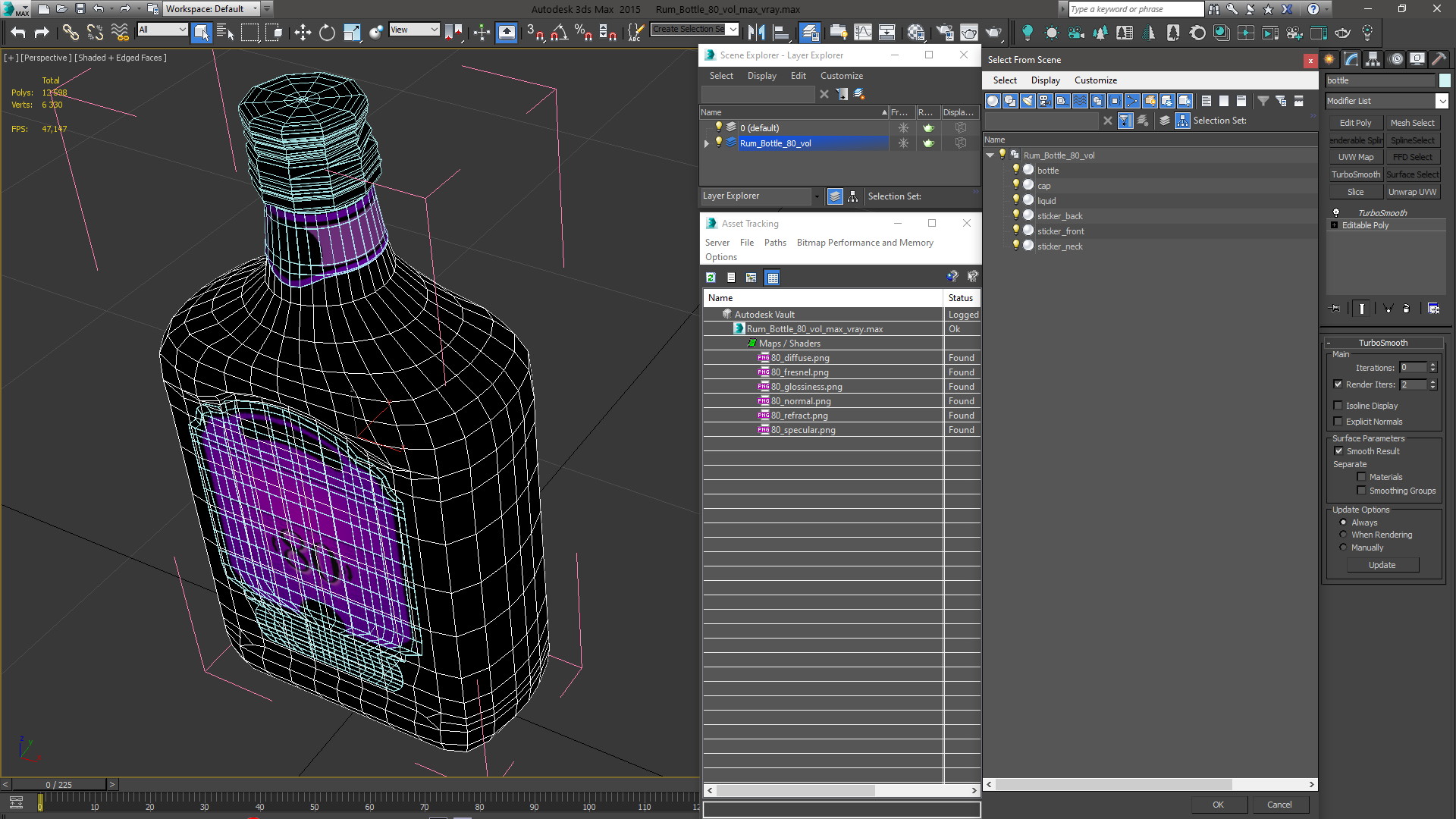1456x819 pixels.
Task: Open the Mirror tool
Action: [756, 32]
